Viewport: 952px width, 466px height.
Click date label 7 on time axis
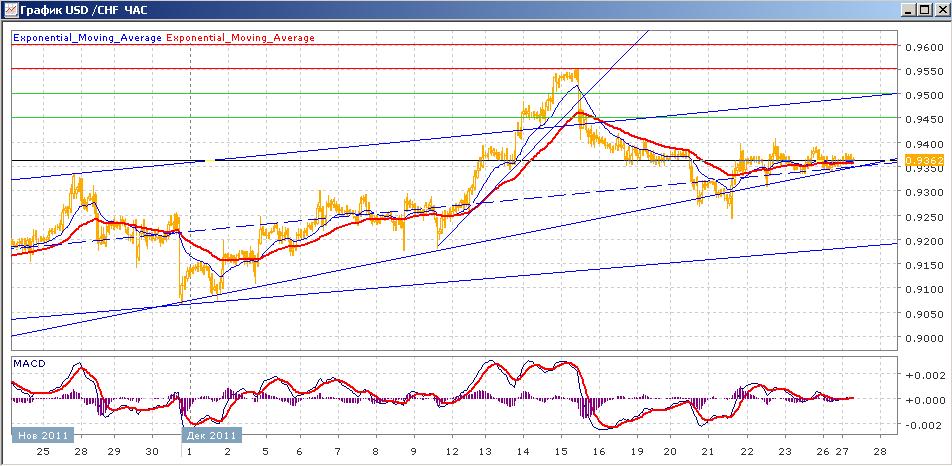[x=338, y=452]
